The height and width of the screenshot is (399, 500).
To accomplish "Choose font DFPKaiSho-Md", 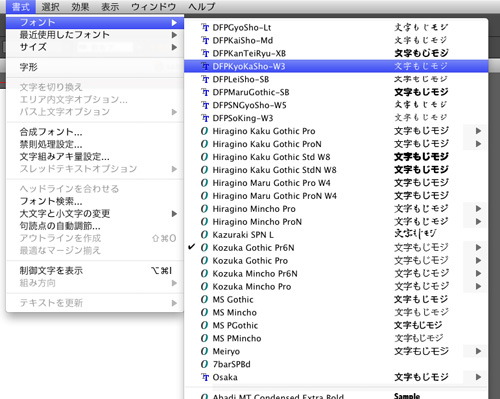I will [x=336, y=40].
